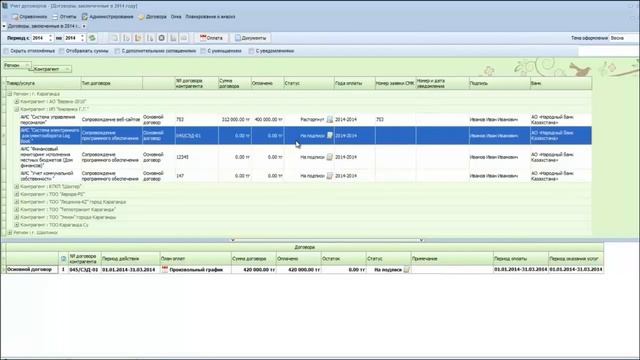Increase the period start year spinner
The image size is (640, 360).
(x=50, y=36)
